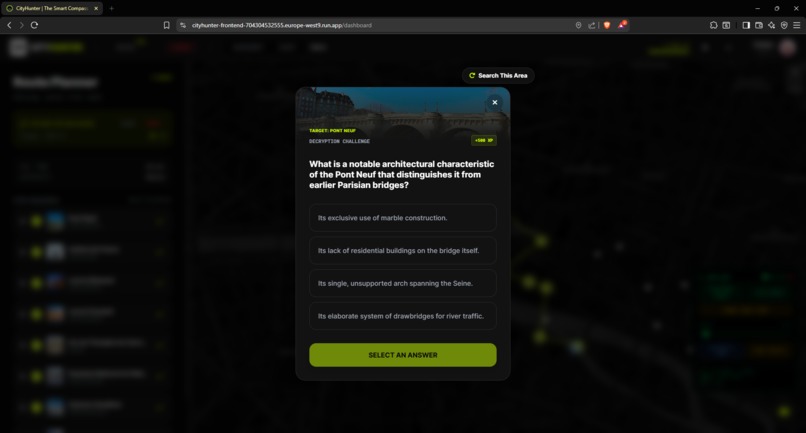Screen dimensions: 806x433
Task: Choose answer about lack of residential buildings
Action: tap(402, 250)
